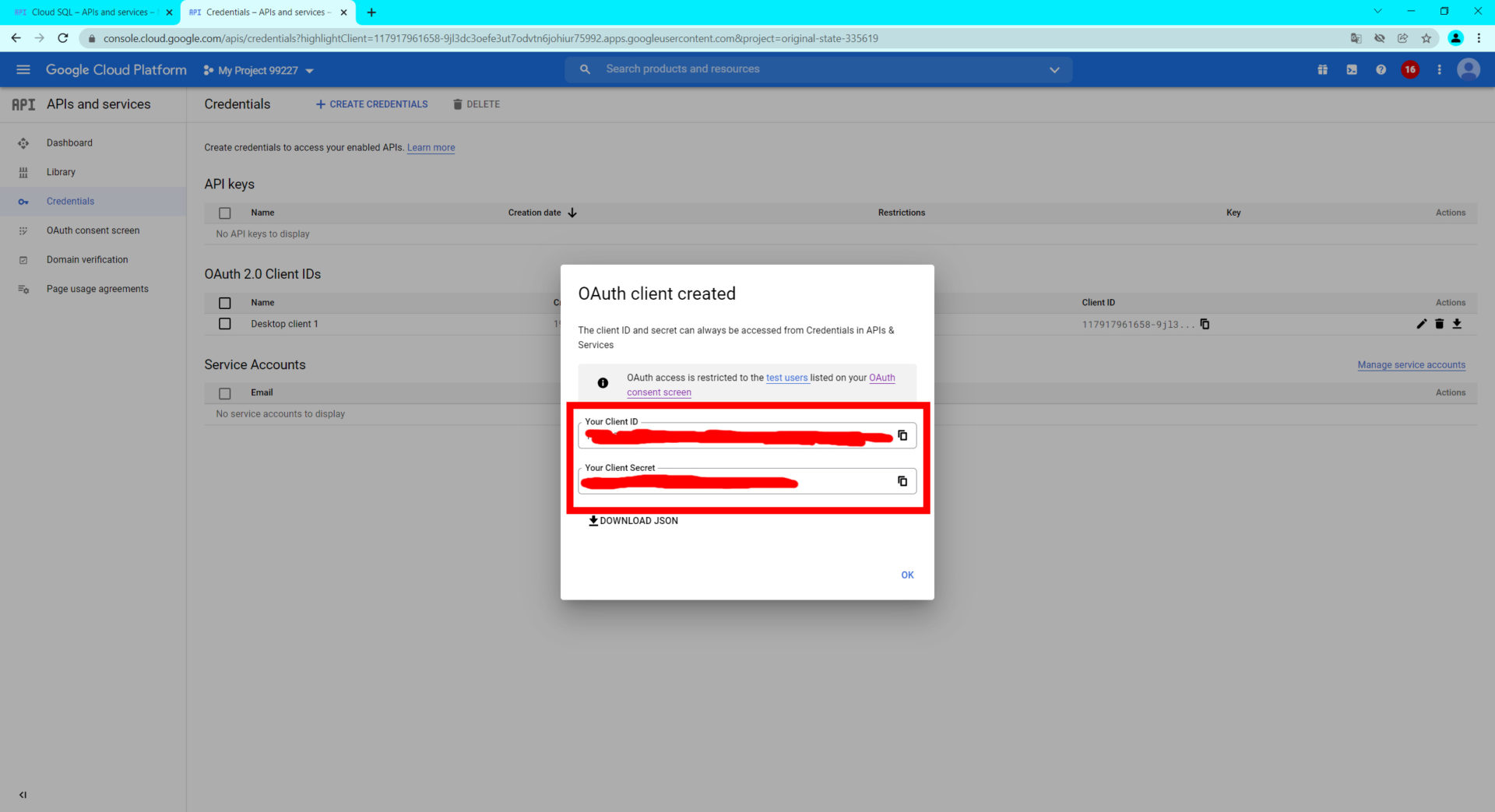Sort API keys by Creation date arrow
This screenshot has height=812, width=1495.
(x=572, y=213)
